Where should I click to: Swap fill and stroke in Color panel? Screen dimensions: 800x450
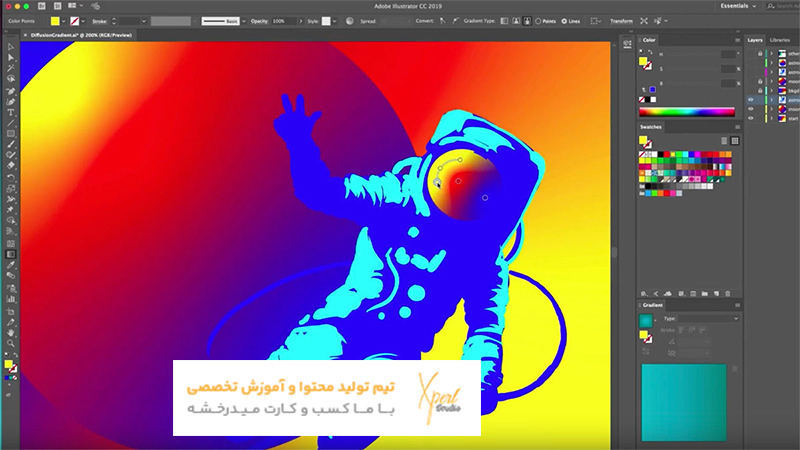[650, 52]
